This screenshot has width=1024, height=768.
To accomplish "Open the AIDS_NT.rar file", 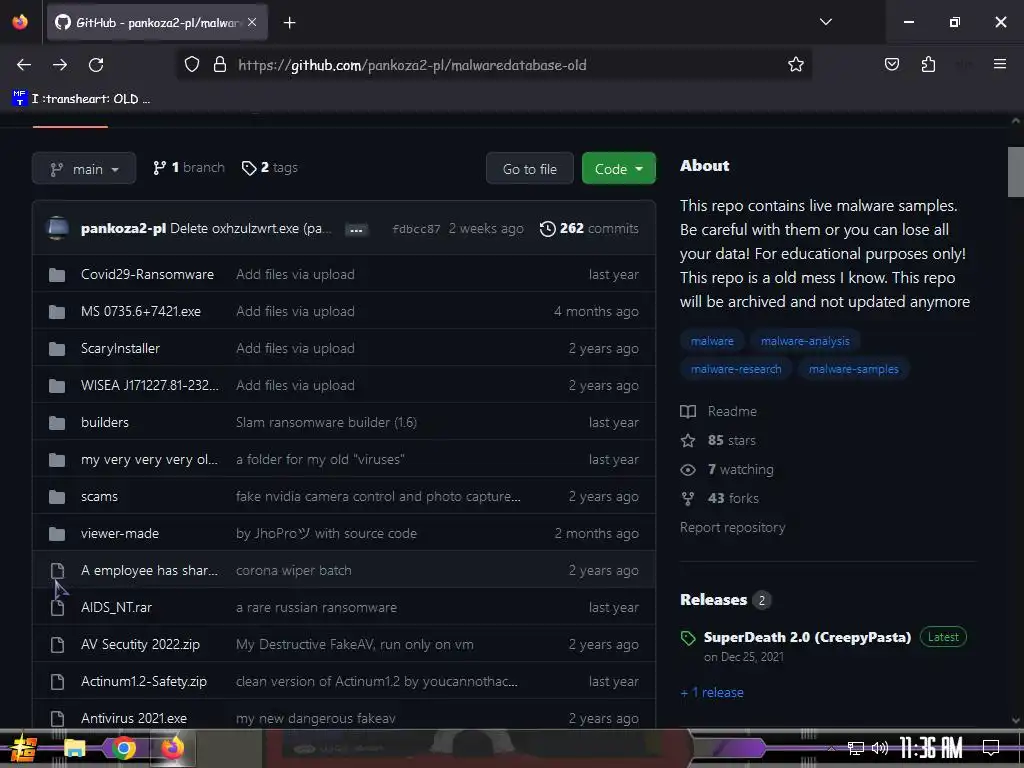I will coord(116,607).
